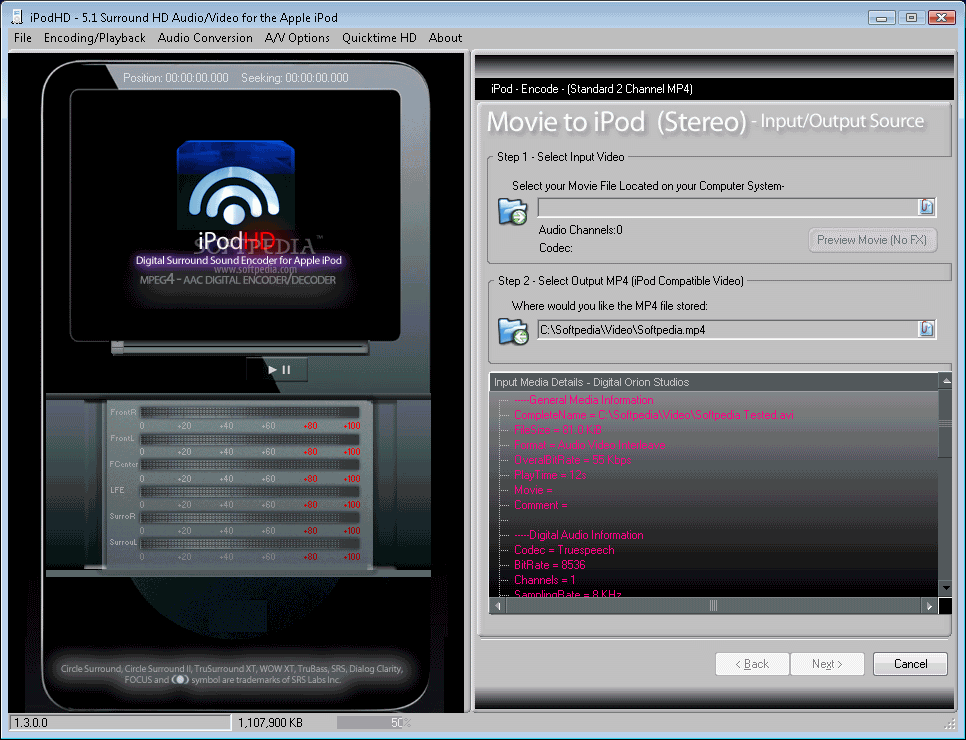Click the output MP4 browse folder icon

pos(513,331)
